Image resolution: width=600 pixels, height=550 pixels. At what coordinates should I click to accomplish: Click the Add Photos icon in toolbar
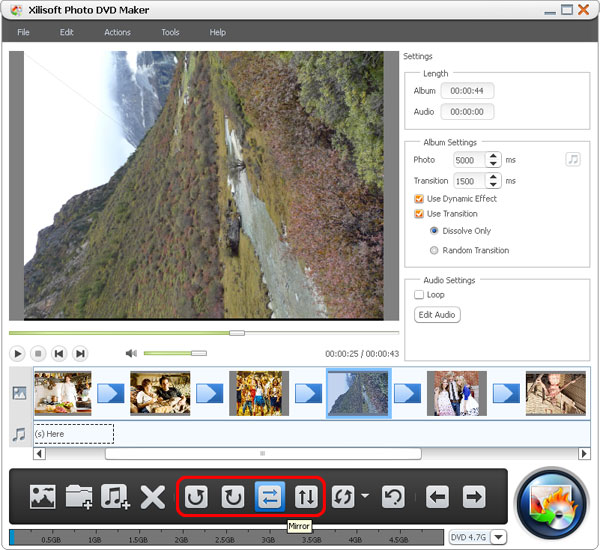(43, 497)
